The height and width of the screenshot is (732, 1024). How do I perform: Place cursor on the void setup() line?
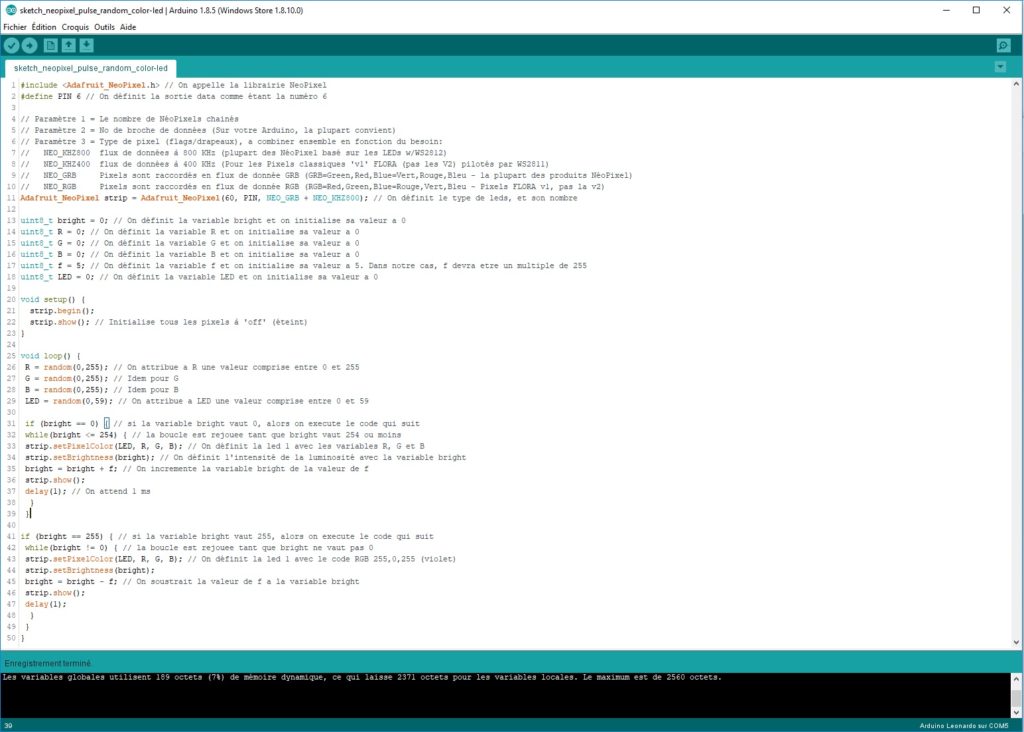tap(52, 299)
